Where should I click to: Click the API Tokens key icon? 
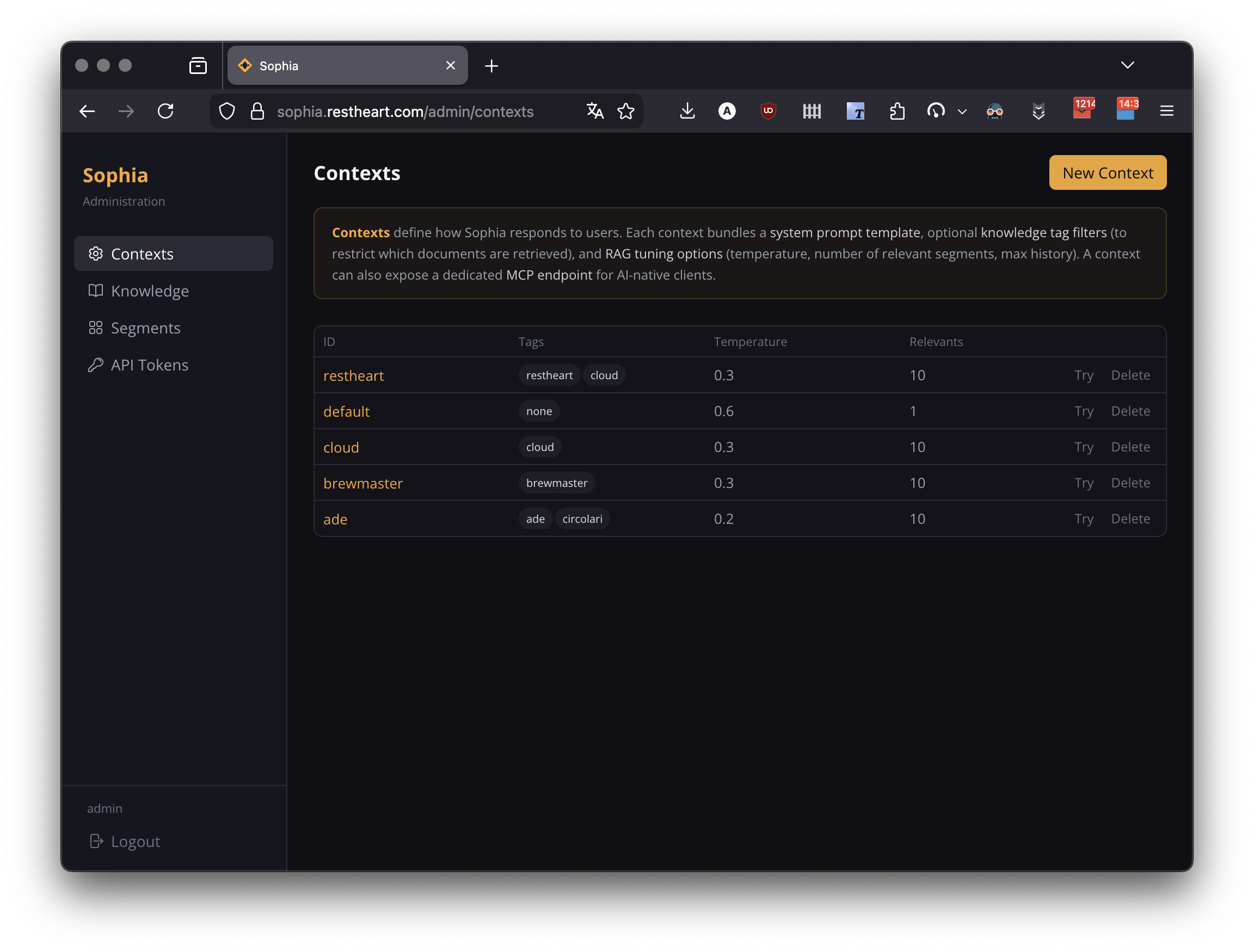pos(96,365)
